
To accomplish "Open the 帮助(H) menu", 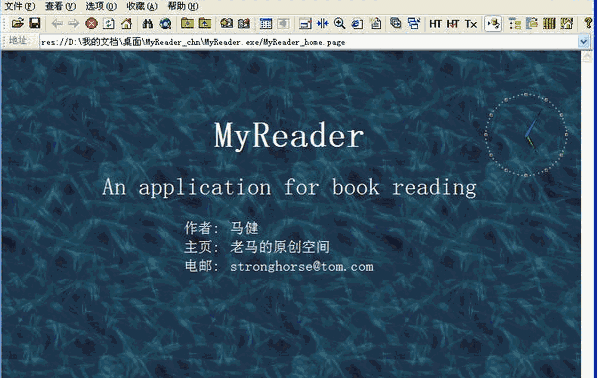I will [x=183, y=6].
